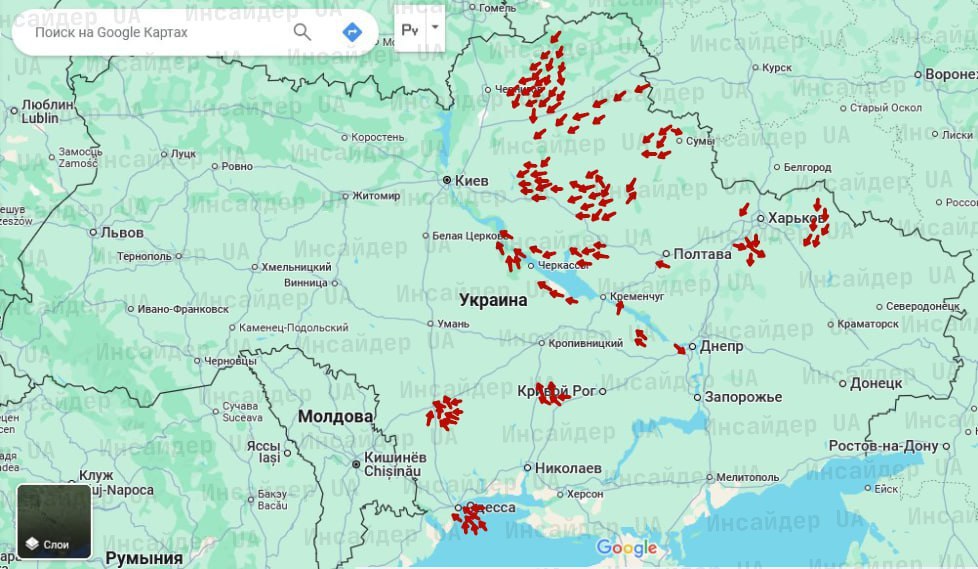Click the Запорожье city label
978x569 pixels.
click(x=743, y=397)
